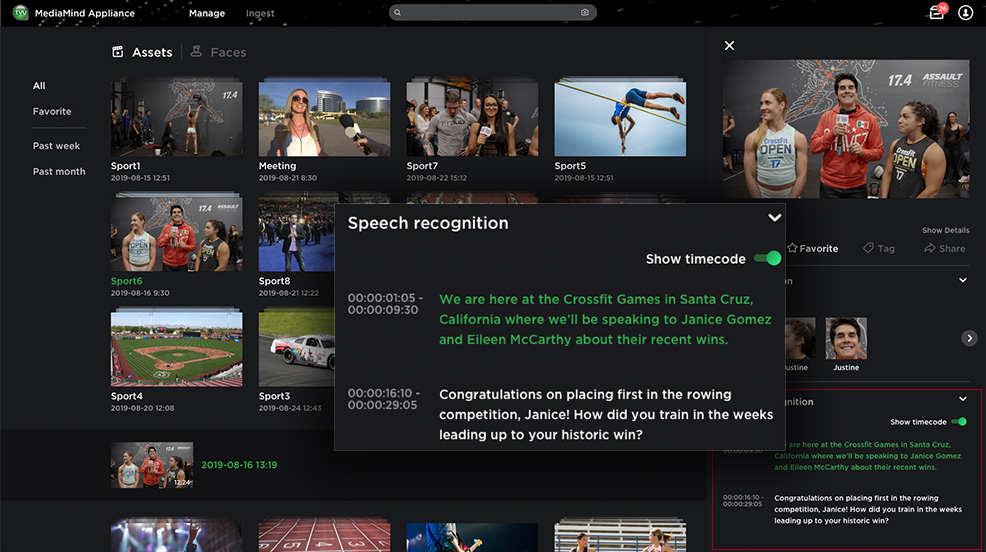Click timecode 00:00:16:10 in popup

tap(384, 393)
